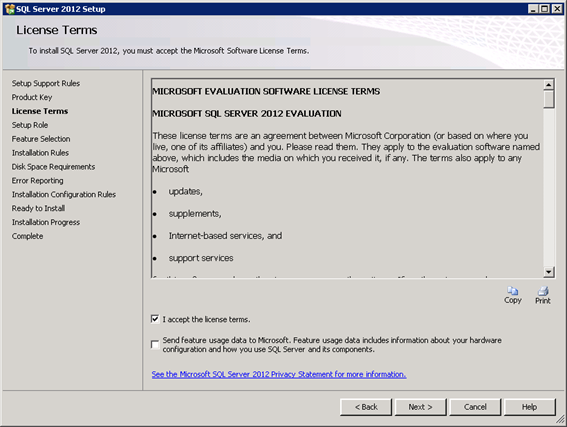The image size is (567, 427).
Task: Click the license text scroll up arrow
Action: (x=549, y=85)
